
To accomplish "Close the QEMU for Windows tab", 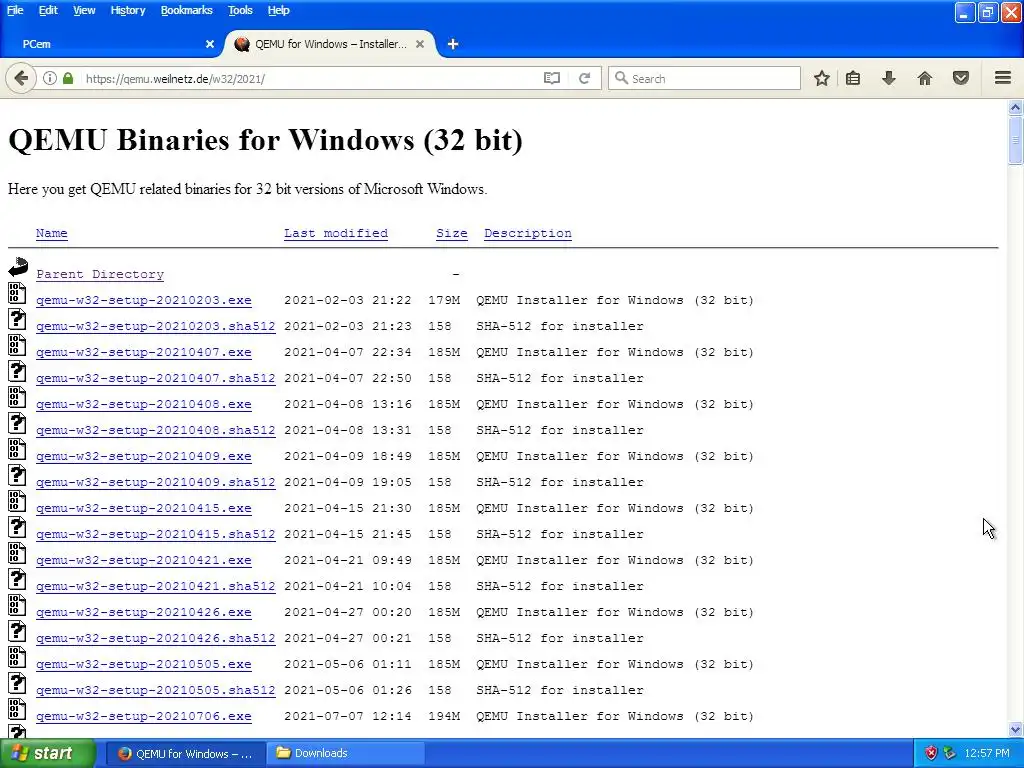I will pyautogui.click(x=420, y=44).
